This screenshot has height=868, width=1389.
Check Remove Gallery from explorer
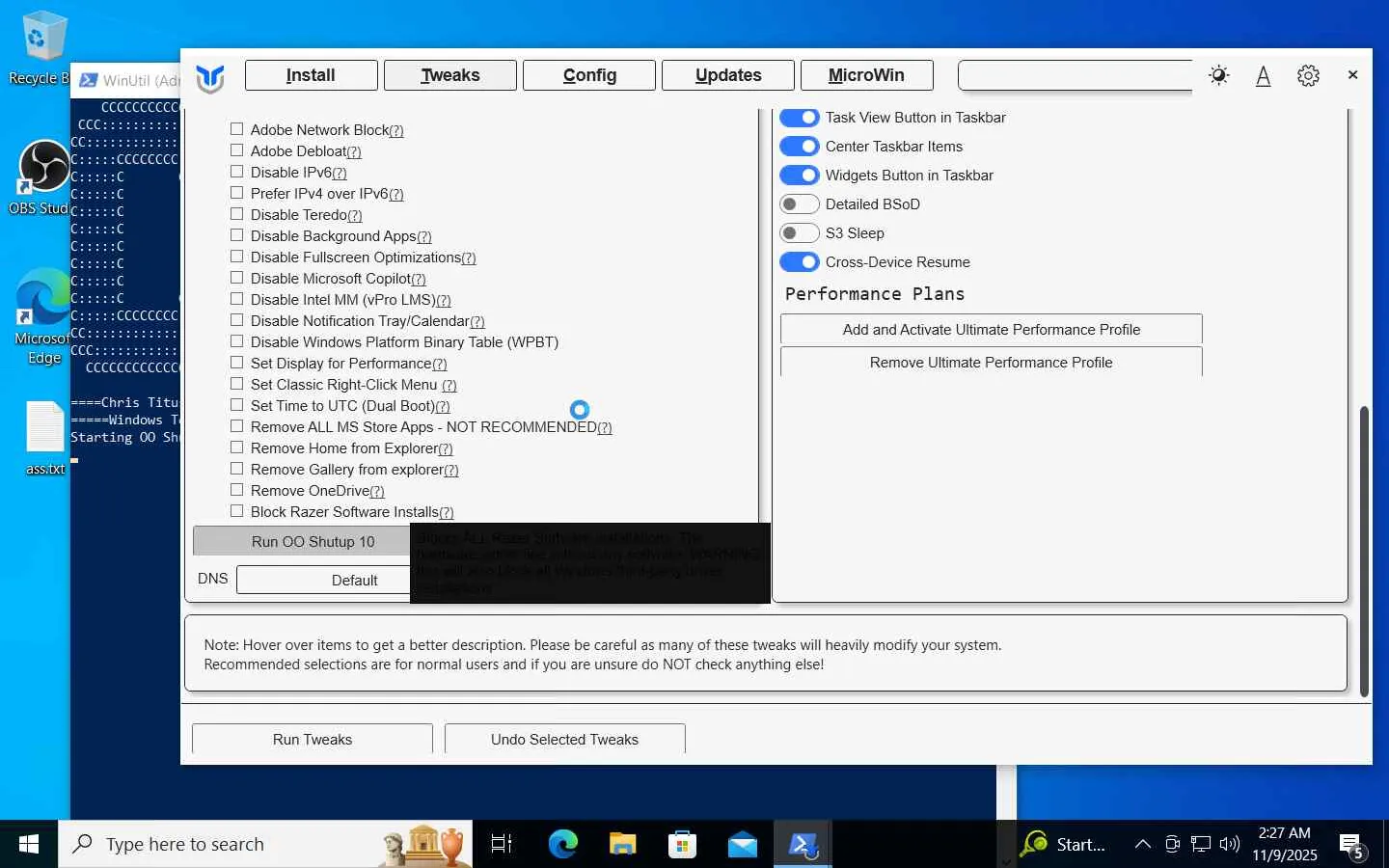[236, 468]
